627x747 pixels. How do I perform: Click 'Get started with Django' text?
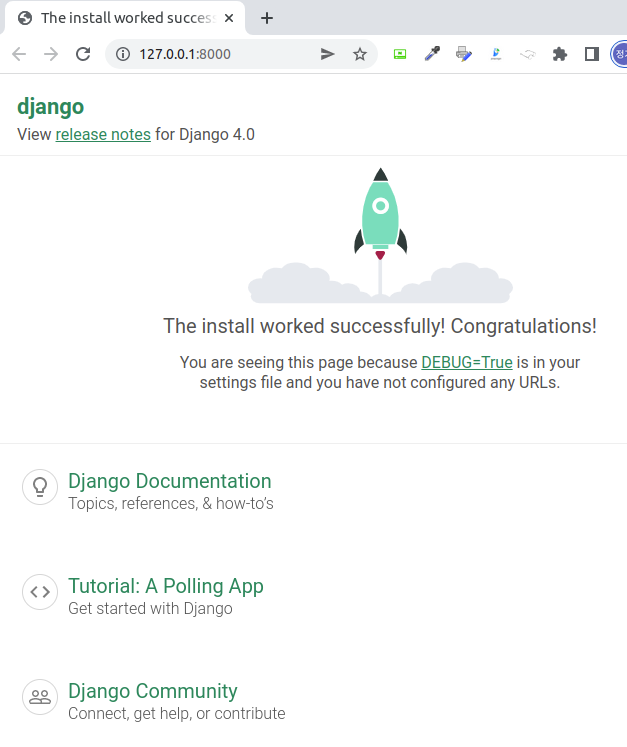pos(150,609)
